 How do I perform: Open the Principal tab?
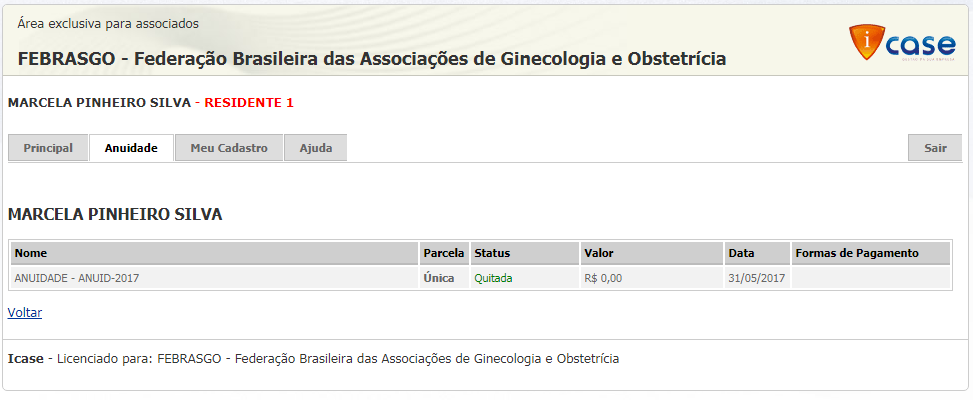tap(48, 148)
